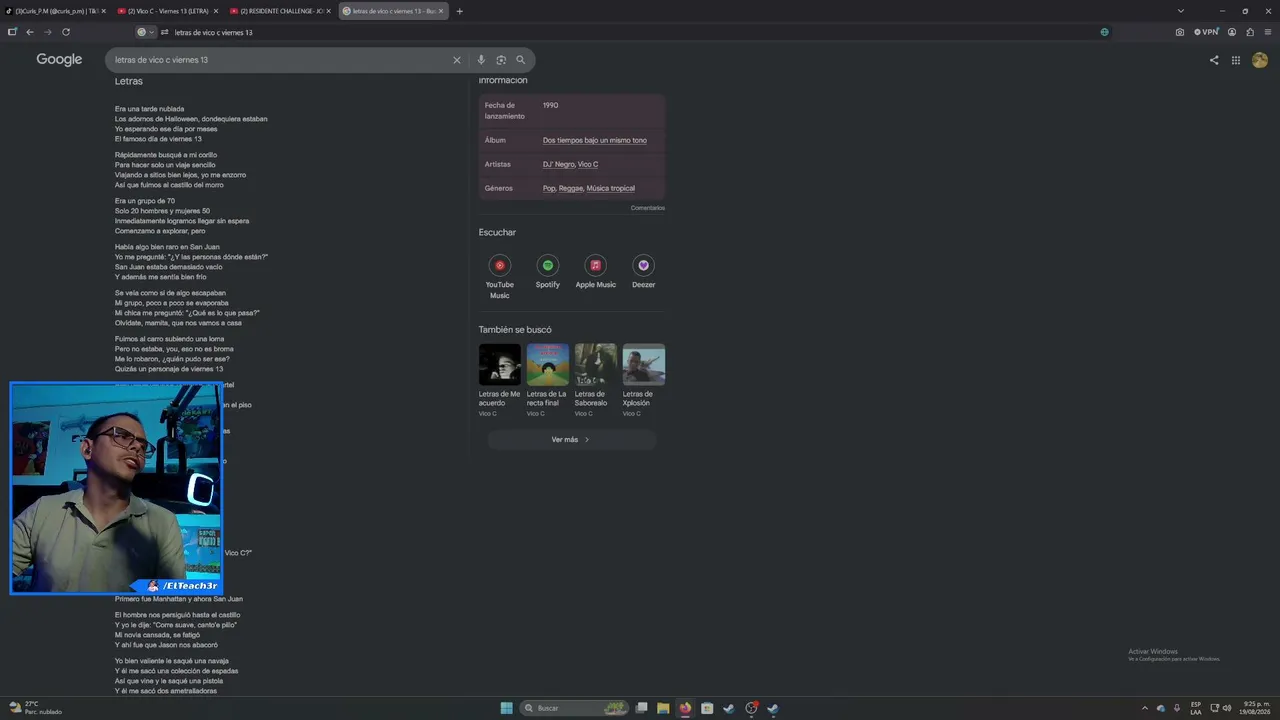The width and height of the screenshot is (1280, 720).
Task: Open the Windows Start menu
Action: (507, 708)
